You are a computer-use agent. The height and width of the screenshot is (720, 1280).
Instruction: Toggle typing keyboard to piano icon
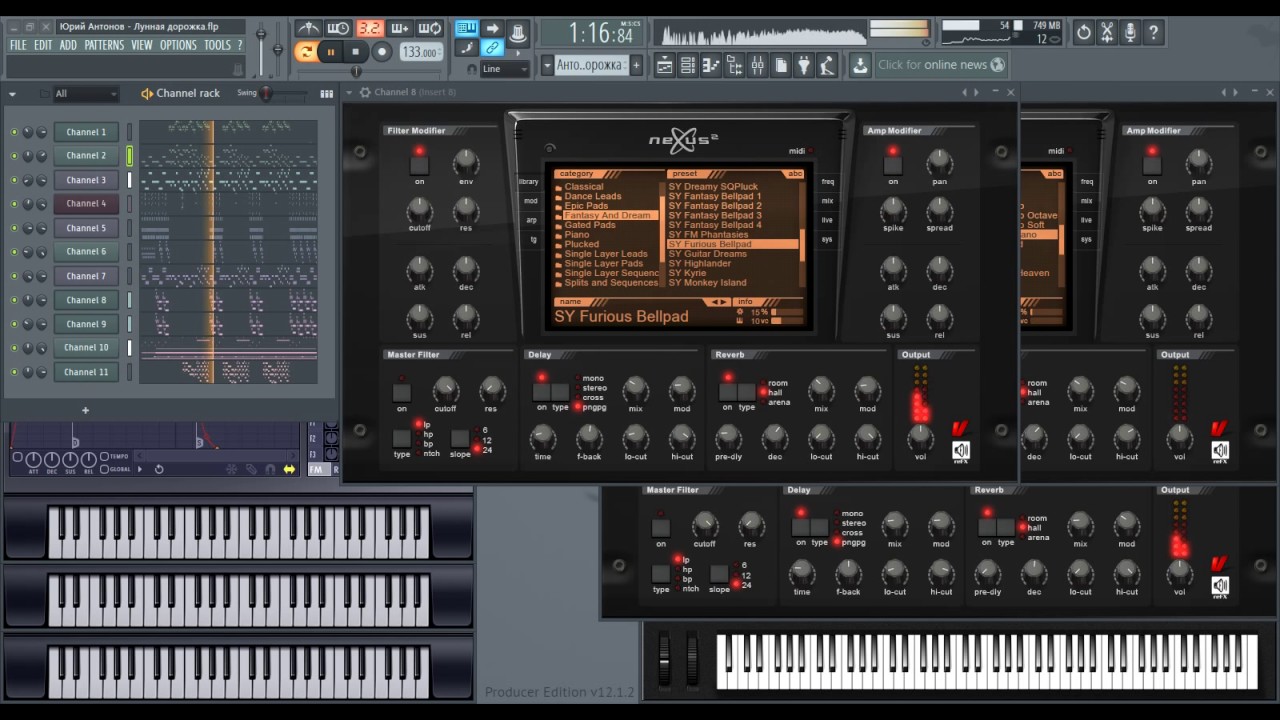pyautogui.click(x=466, y=28)
